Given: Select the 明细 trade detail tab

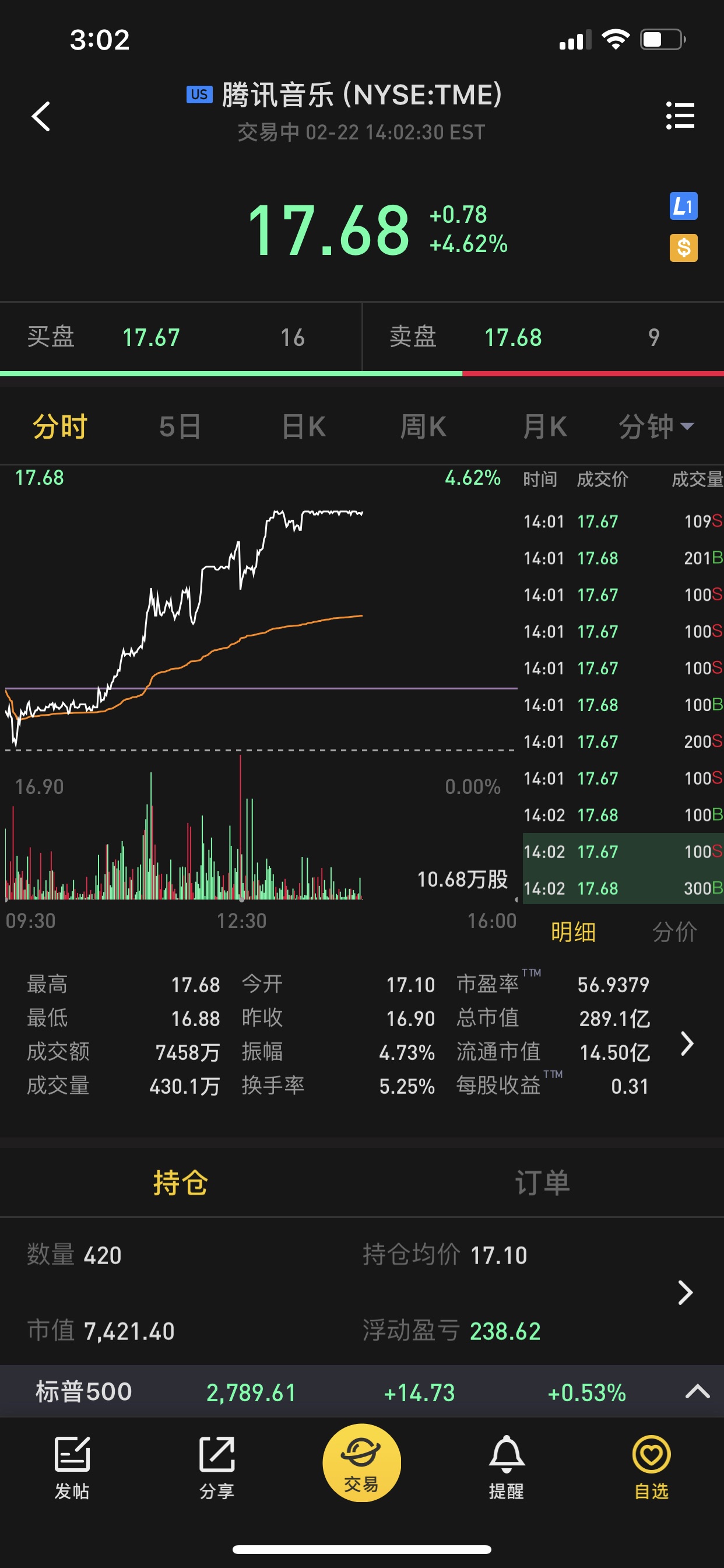Looking at the screenshot, I should (573, 932).
